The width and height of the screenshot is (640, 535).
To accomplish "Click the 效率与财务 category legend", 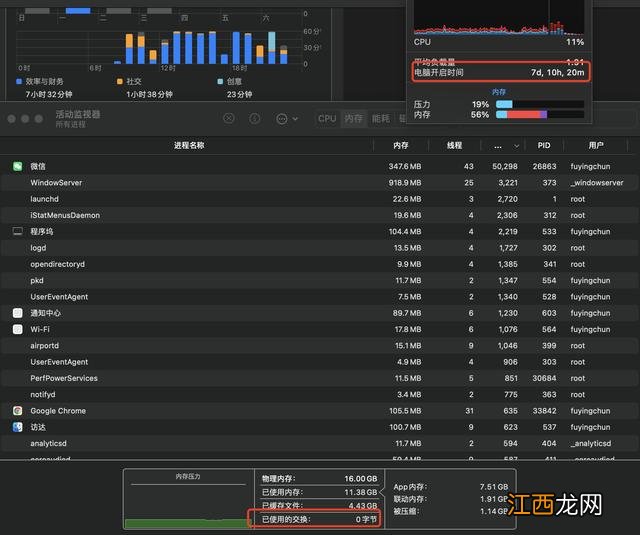I will tap(40, 82).
